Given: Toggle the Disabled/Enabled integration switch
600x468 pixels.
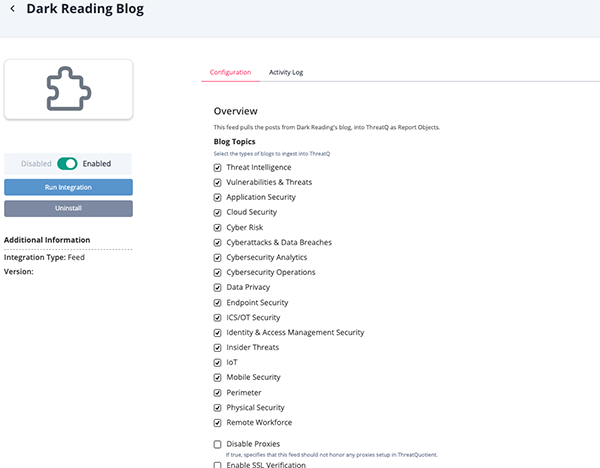Looking at the screenshot, I should 67,164.
